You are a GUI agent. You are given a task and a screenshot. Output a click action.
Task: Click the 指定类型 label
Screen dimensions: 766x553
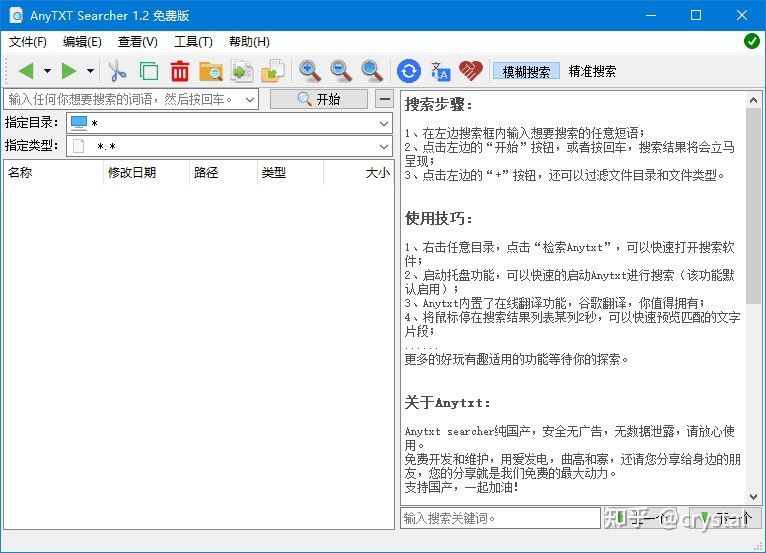click(31, 145)
